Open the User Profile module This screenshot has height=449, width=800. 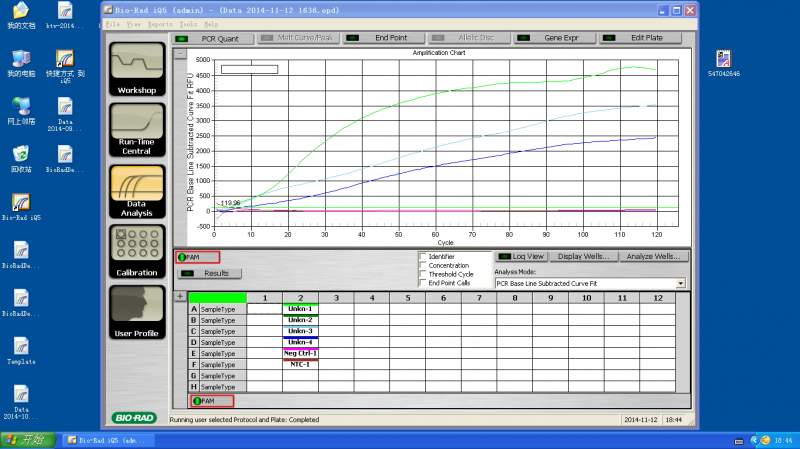pyautogui.click(x=137, y=312)
